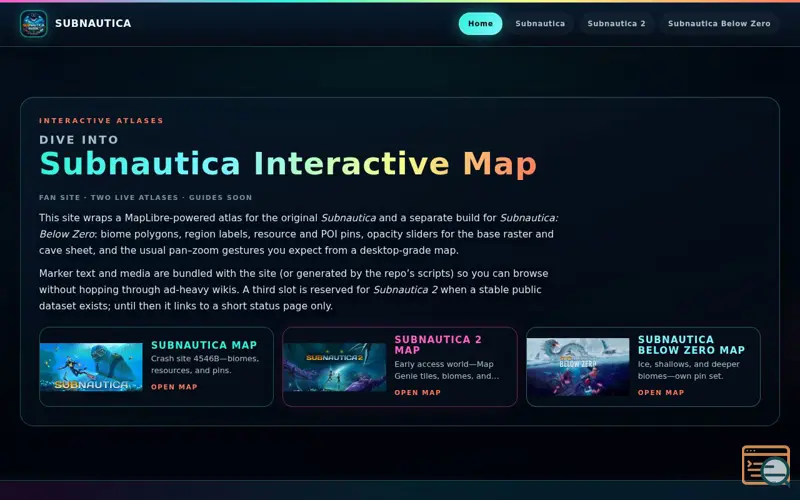Open the SUBNAUTICA MAP card title

204,345
